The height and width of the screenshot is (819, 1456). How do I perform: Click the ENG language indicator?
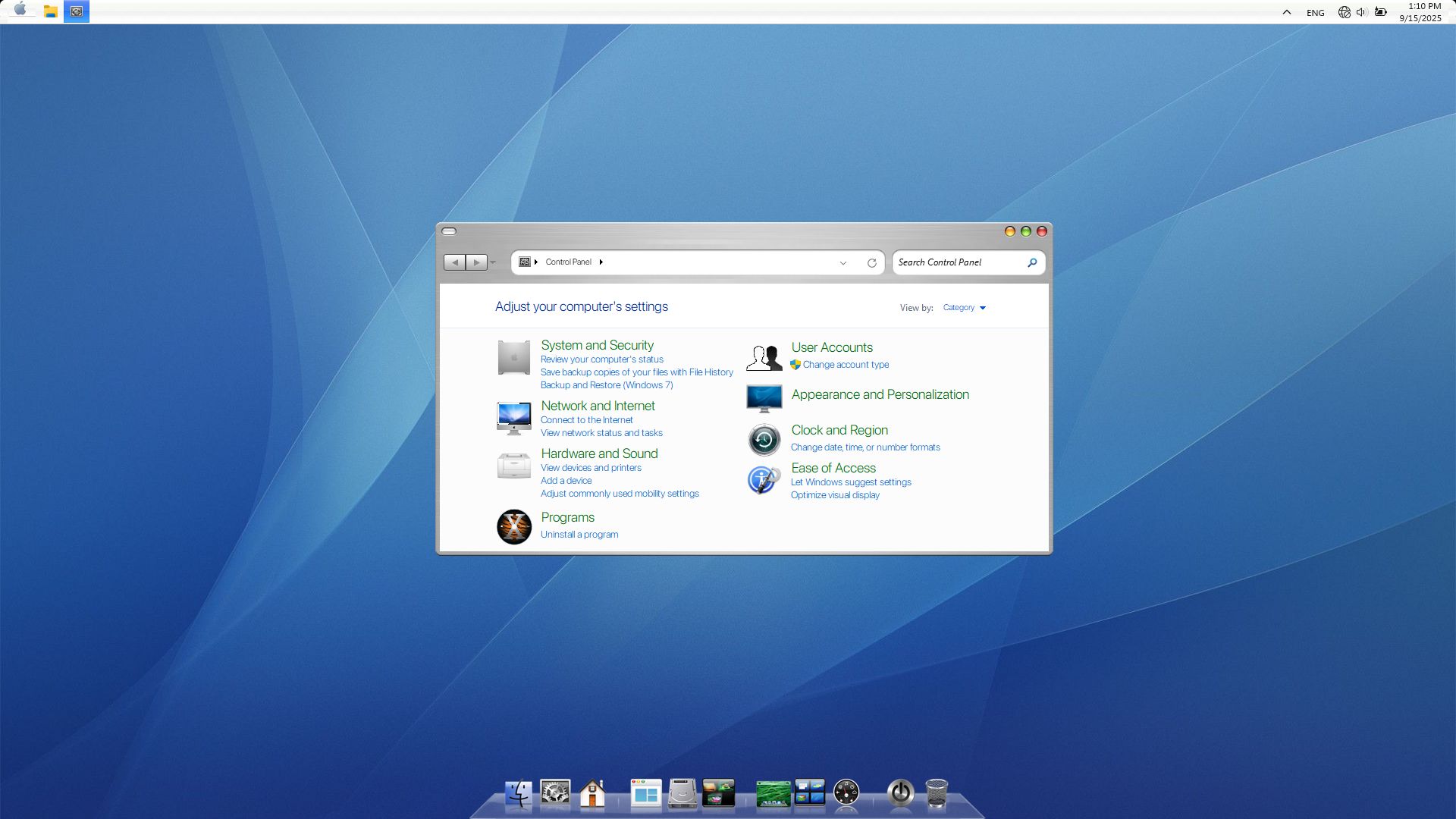point(1315,13)
